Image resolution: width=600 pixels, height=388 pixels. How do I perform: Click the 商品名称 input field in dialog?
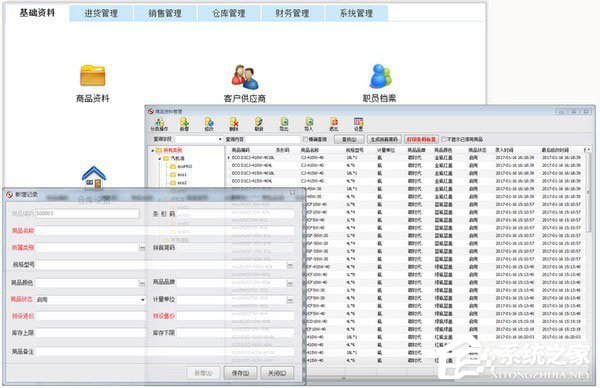point(165,231)
